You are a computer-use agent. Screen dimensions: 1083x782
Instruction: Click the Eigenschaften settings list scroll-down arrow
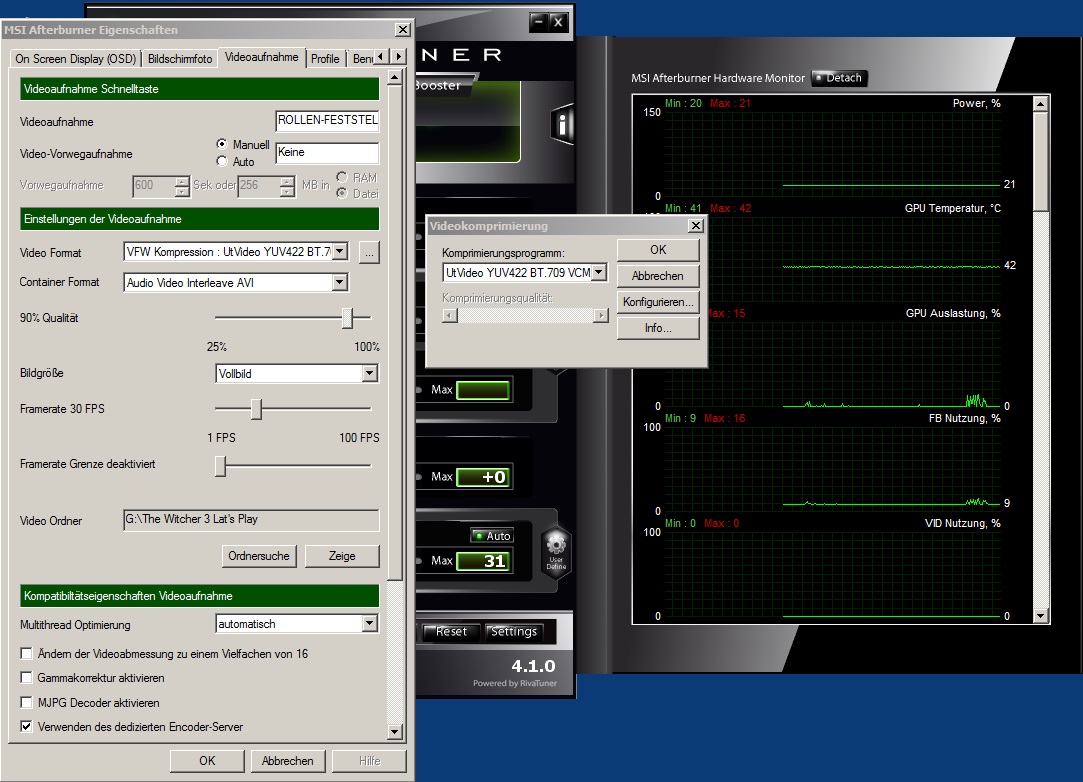pos(395,732)
